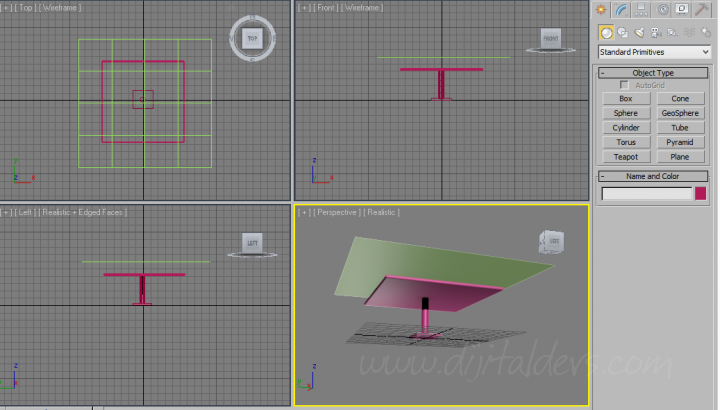Open the Standard Primitives dropdown
This screenshot has height=410, width=720.
(654, 51)
